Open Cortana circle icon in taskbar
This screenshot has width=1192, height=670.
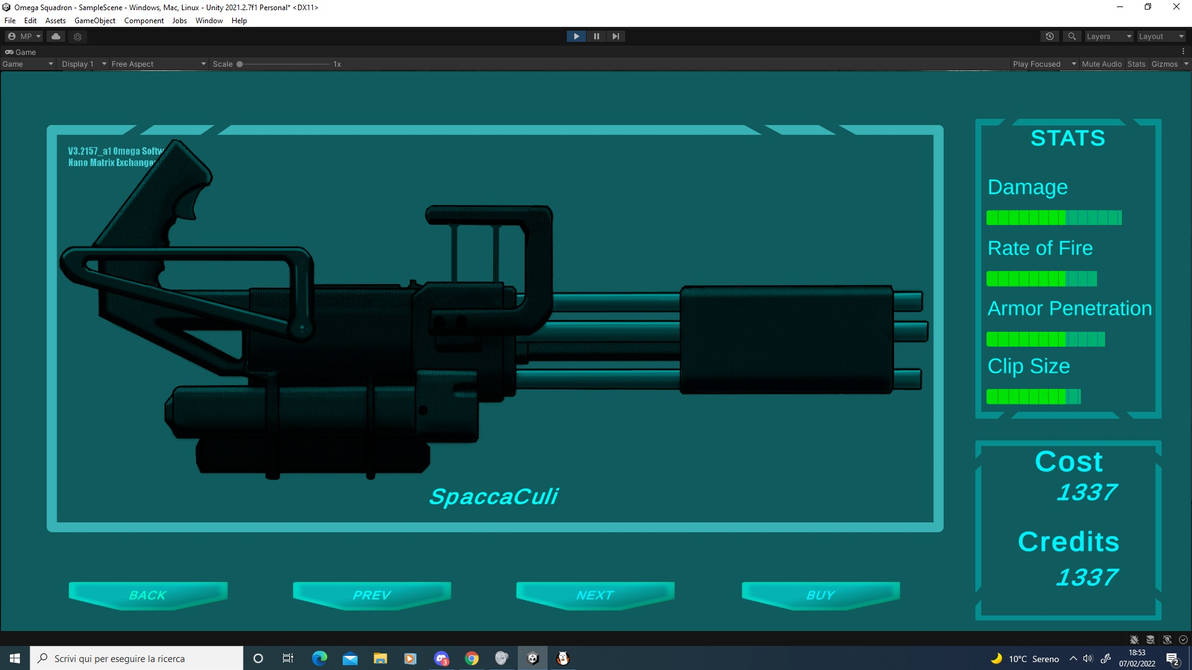pyautogui.click(x=258, y=658)
